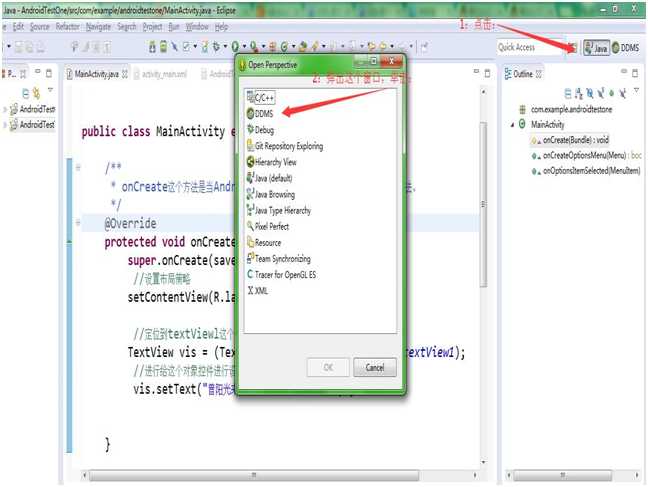Open the Search icon dropdown arrow
This screenshot has height=487, width=648.
(324, 46)
